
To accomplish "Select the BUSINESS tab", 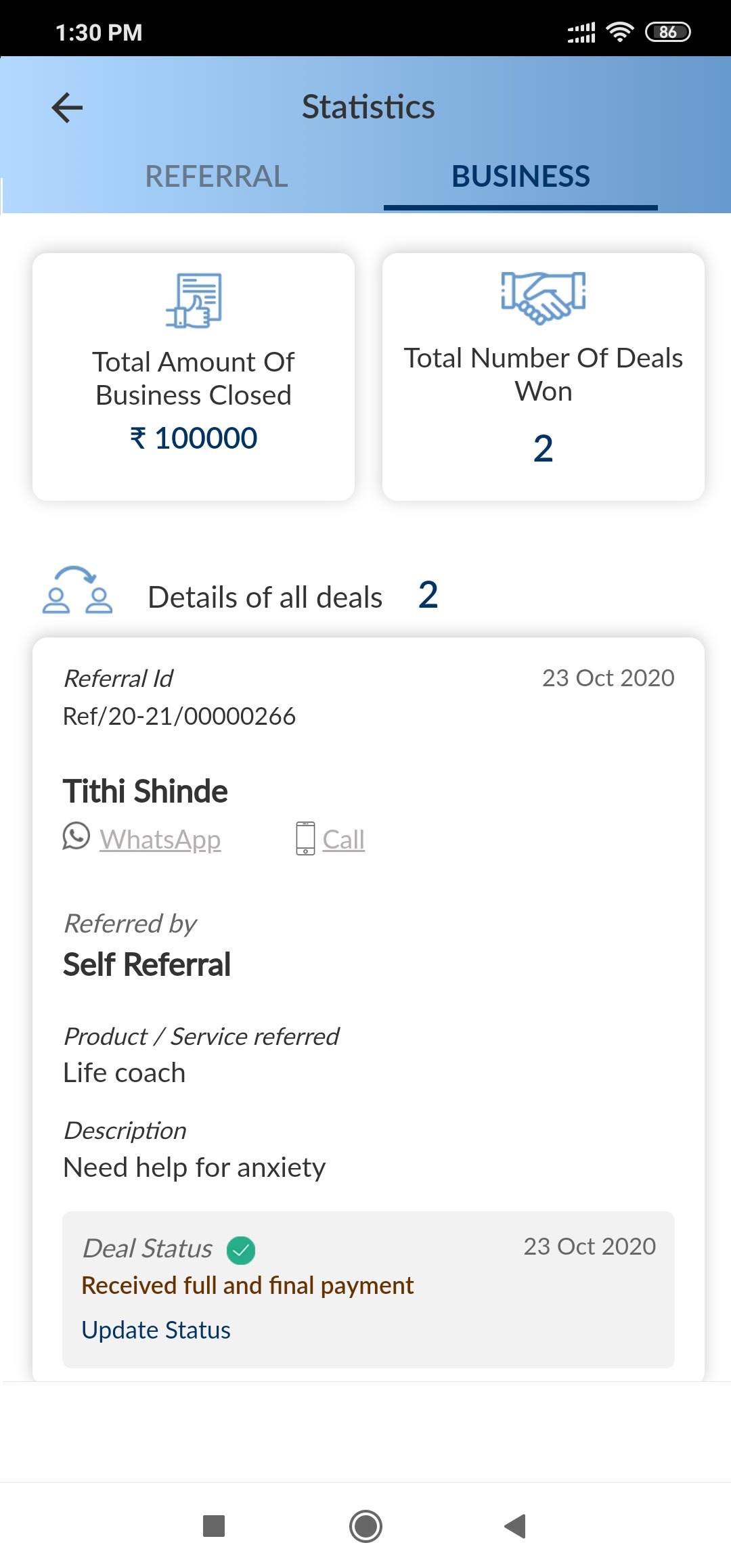I will point(520,177).
